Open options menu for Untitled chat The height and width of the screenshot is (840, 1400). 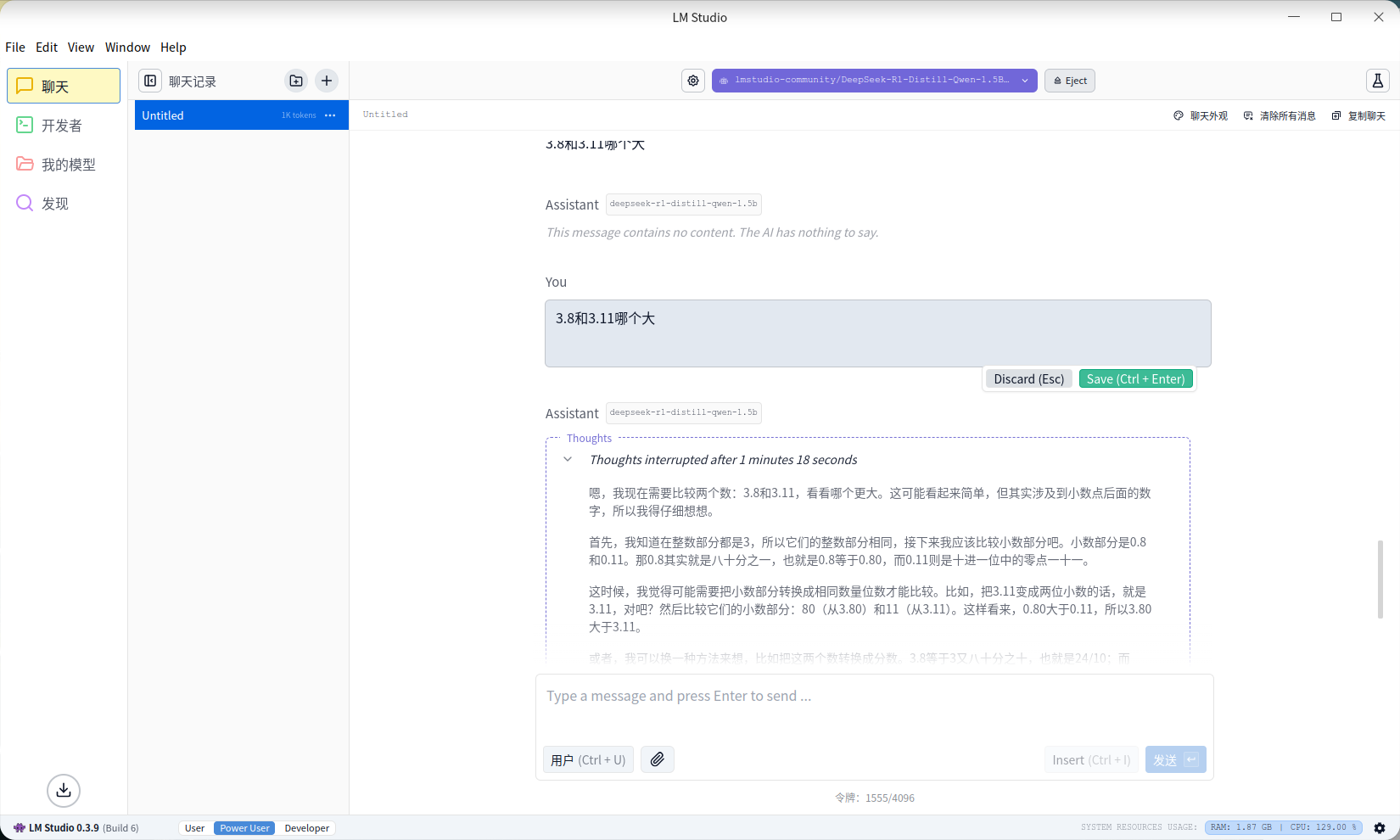click(330, 115)
